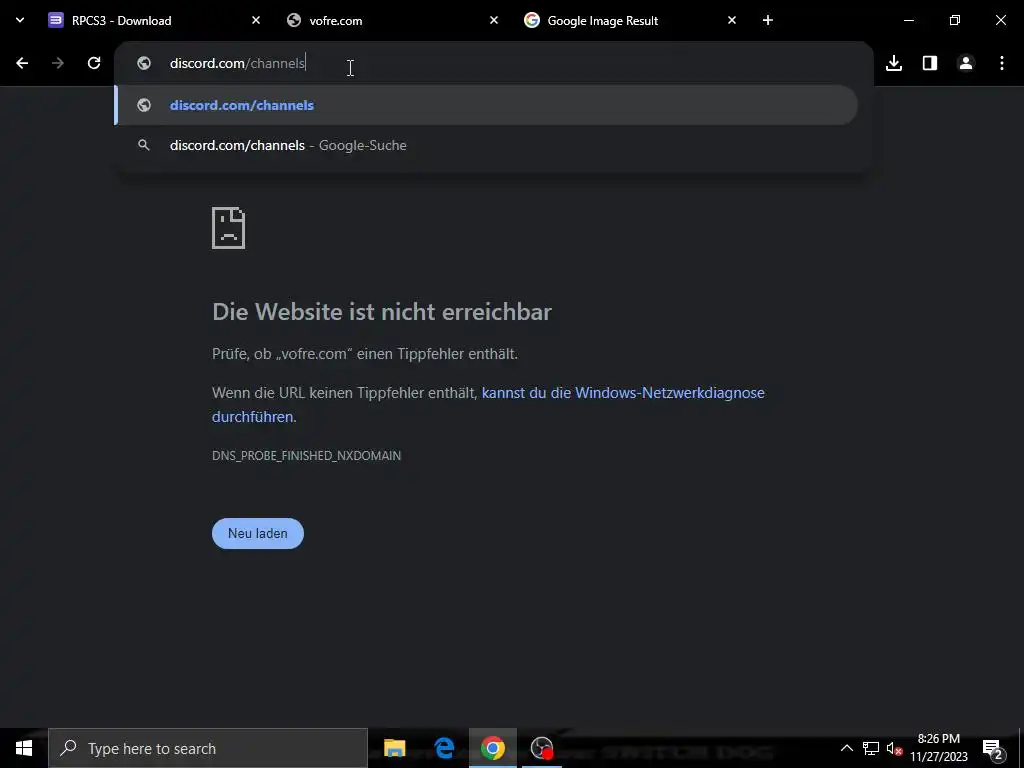Screen dimensions: 1024x768
Task: Open the Chrome three-dot menu
Action: pyautogui.click(x=1002, y=63)
